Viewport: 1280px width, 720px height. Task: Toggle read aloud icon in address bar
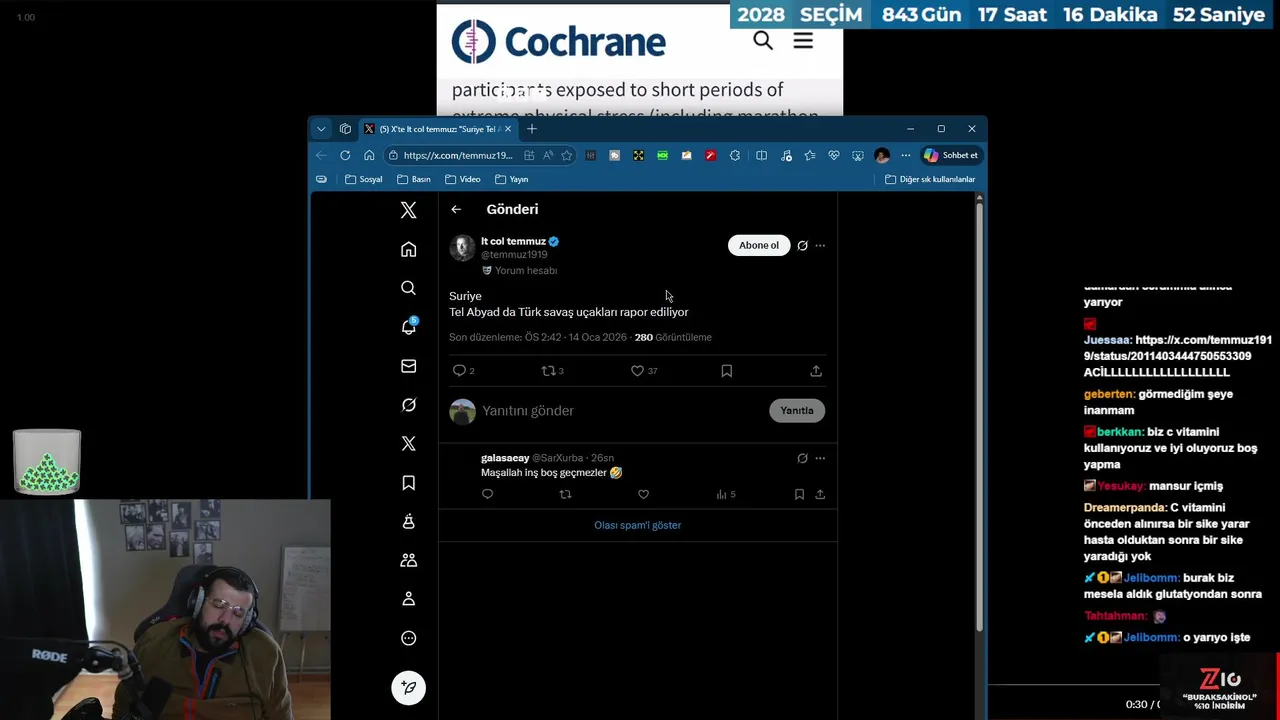(548, 155)
